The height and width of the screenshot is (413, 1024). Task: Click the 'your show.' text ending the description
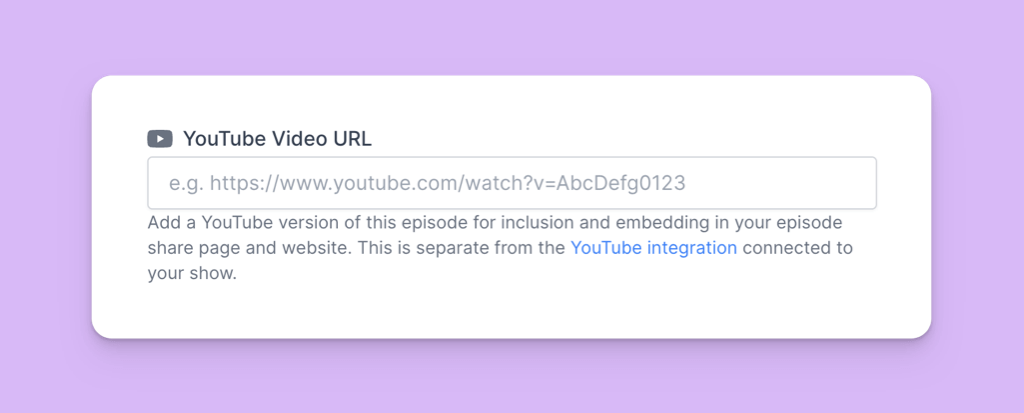[x=192, y=273]
